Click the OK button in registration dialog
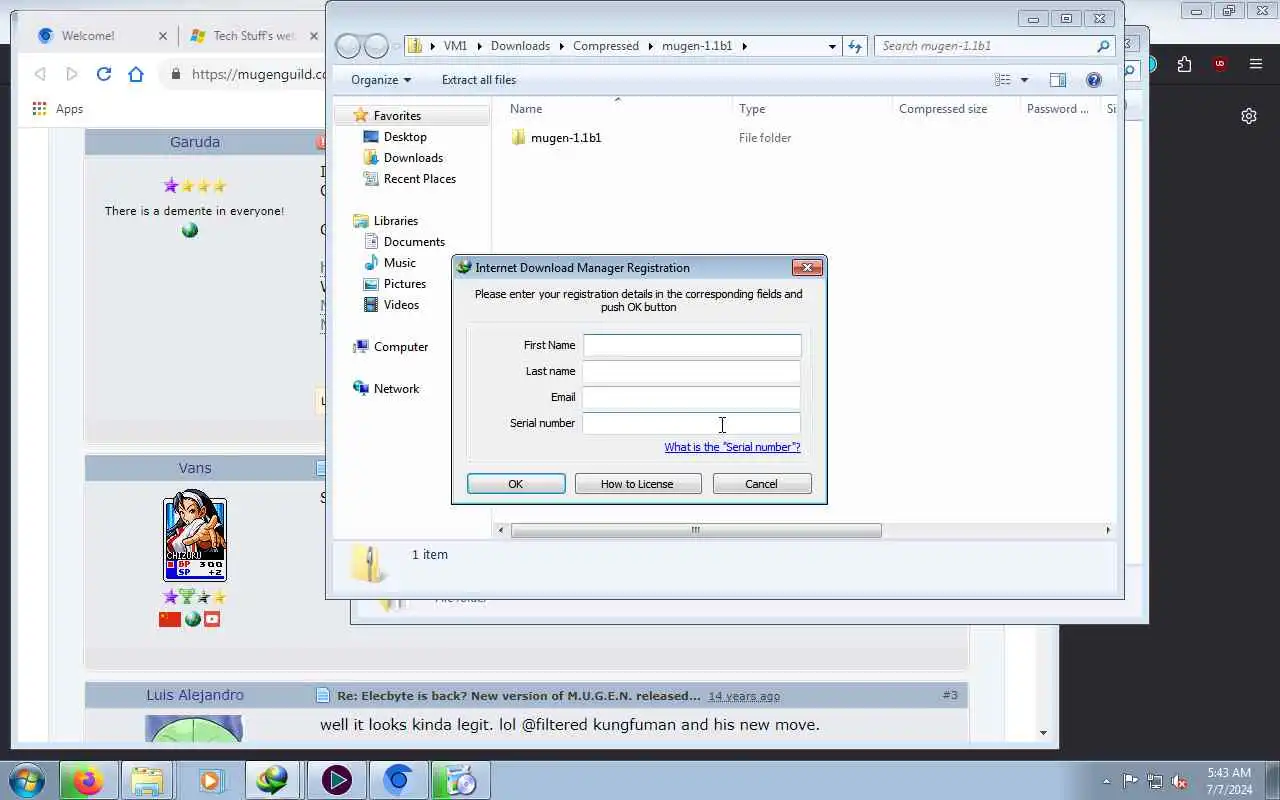 click(x=516, y=484)
